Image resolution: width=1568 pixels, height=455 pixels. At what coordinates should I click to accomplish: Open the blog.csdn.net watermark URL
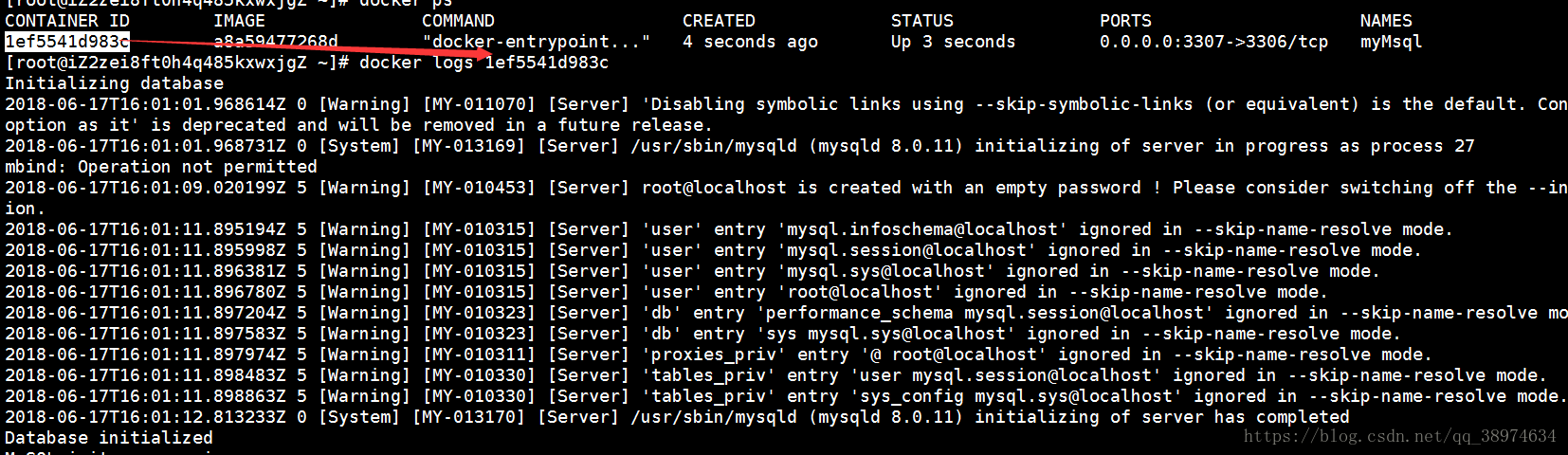point(1399,436)
